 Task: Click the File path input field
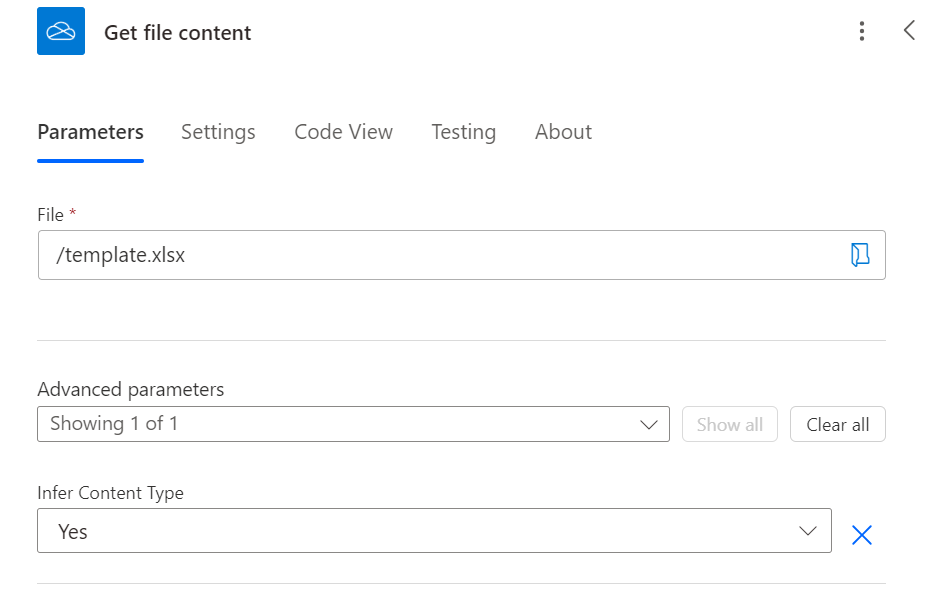[440, 255]
